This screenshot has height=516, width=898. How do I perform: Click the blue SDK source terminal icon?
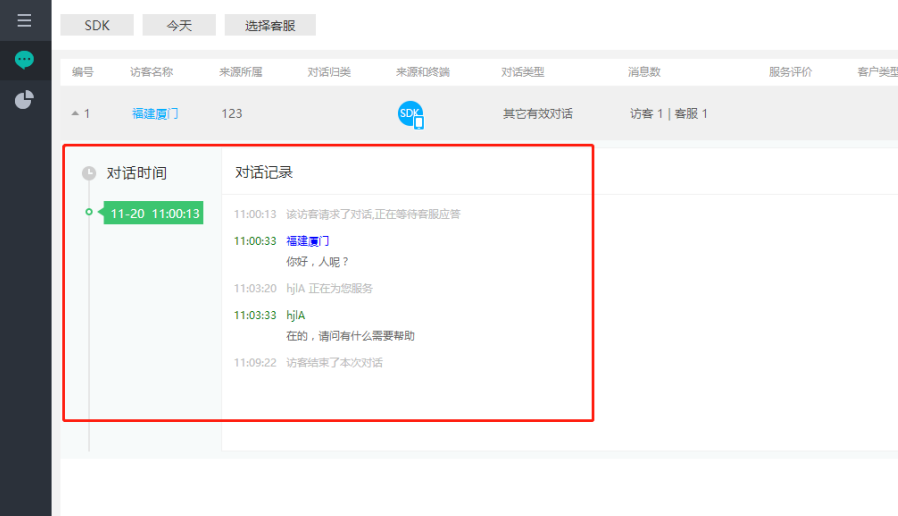pyautogui.click(x=411, y=114)
